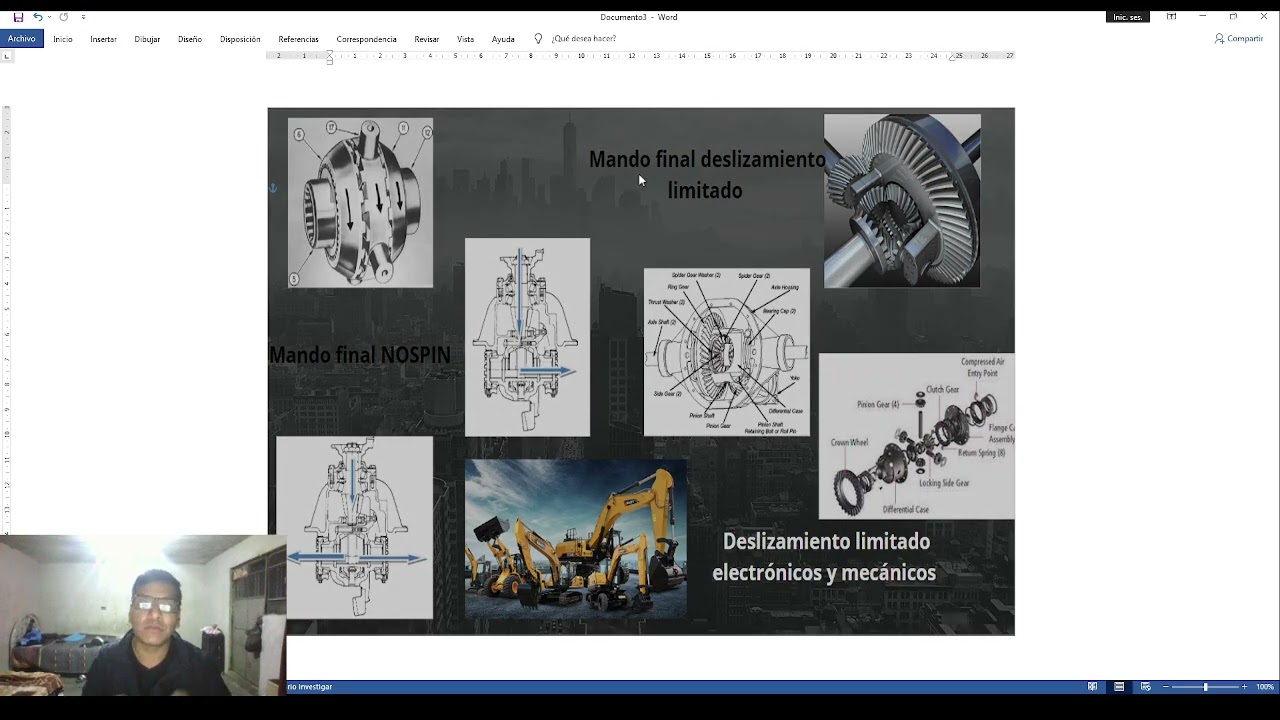The width and height of the screenshot is (1280, 720).
Task: Open the Insertar ribbon tab
Action: tap(103, 39)
